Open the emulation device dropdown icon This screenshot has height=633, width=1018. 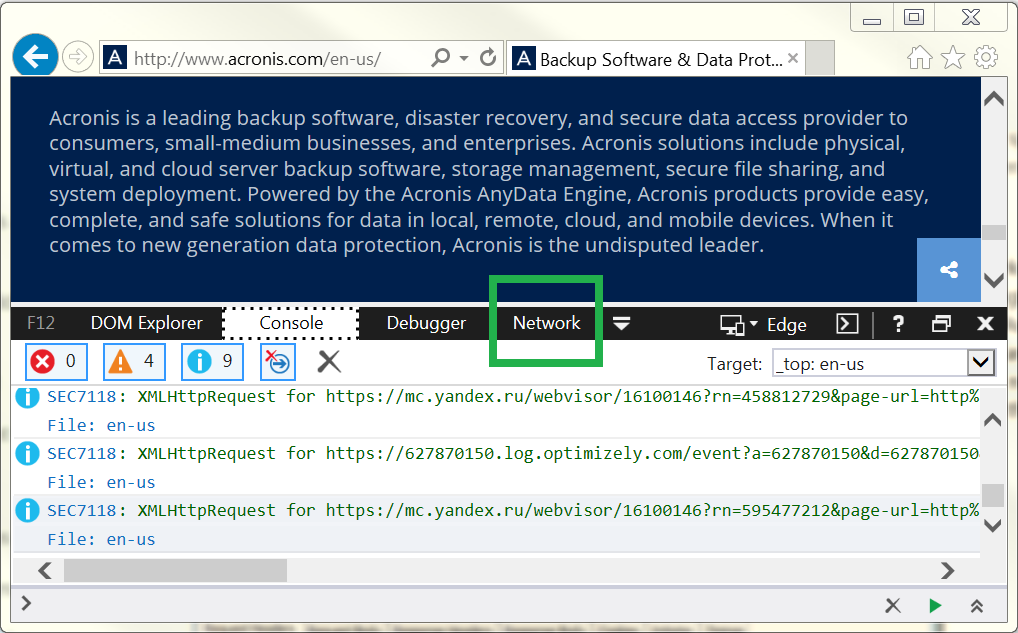(x=738, y=324)
